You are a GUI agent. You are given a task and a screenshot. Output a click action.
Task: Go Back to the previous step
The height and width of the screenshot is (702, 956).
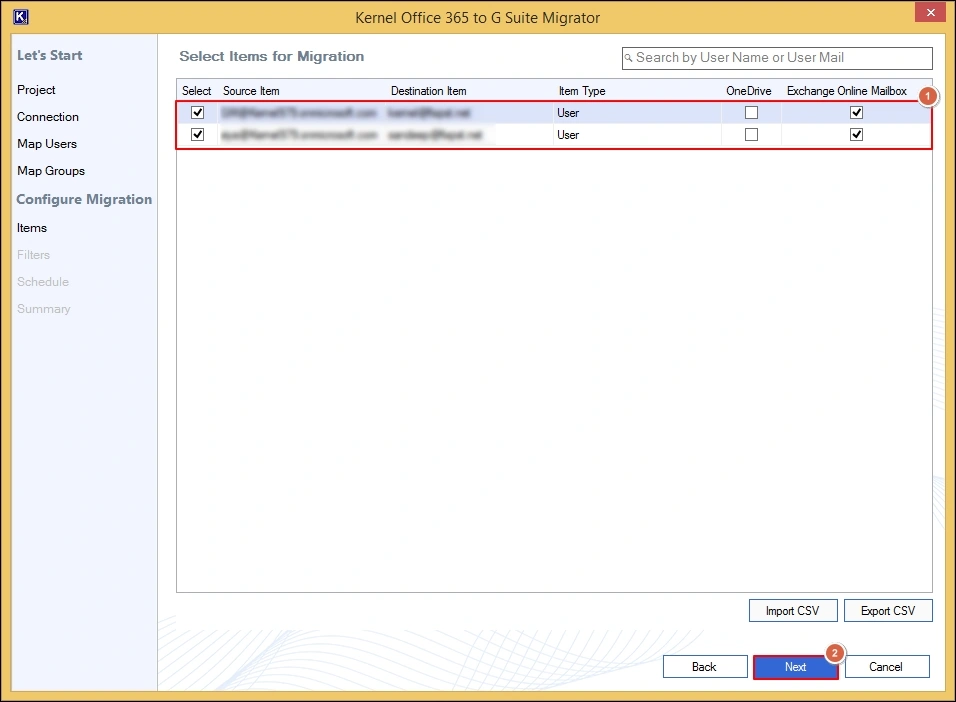(704, 667)
